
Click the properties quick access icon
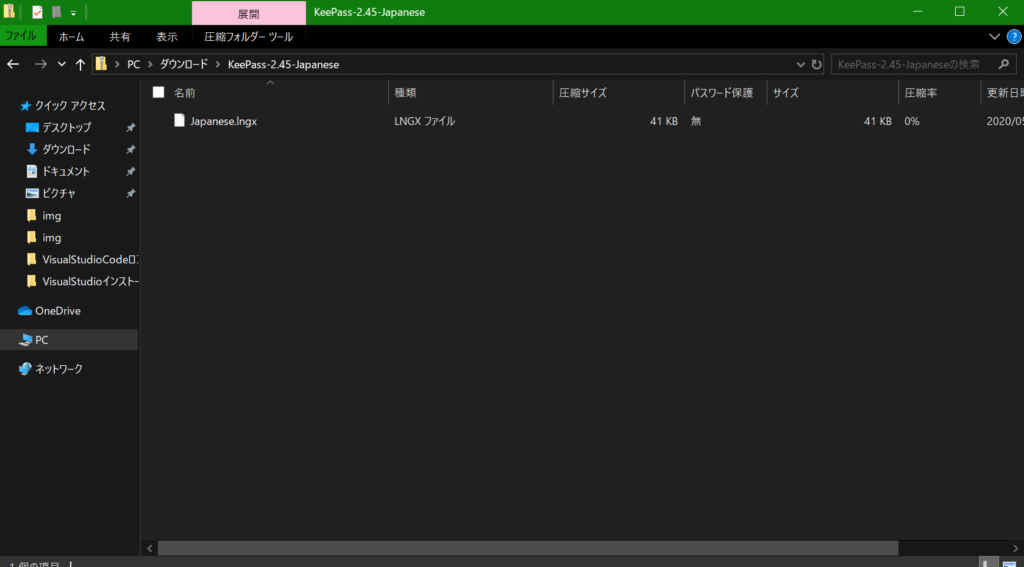pyautogui.click(x=37, y=12)
